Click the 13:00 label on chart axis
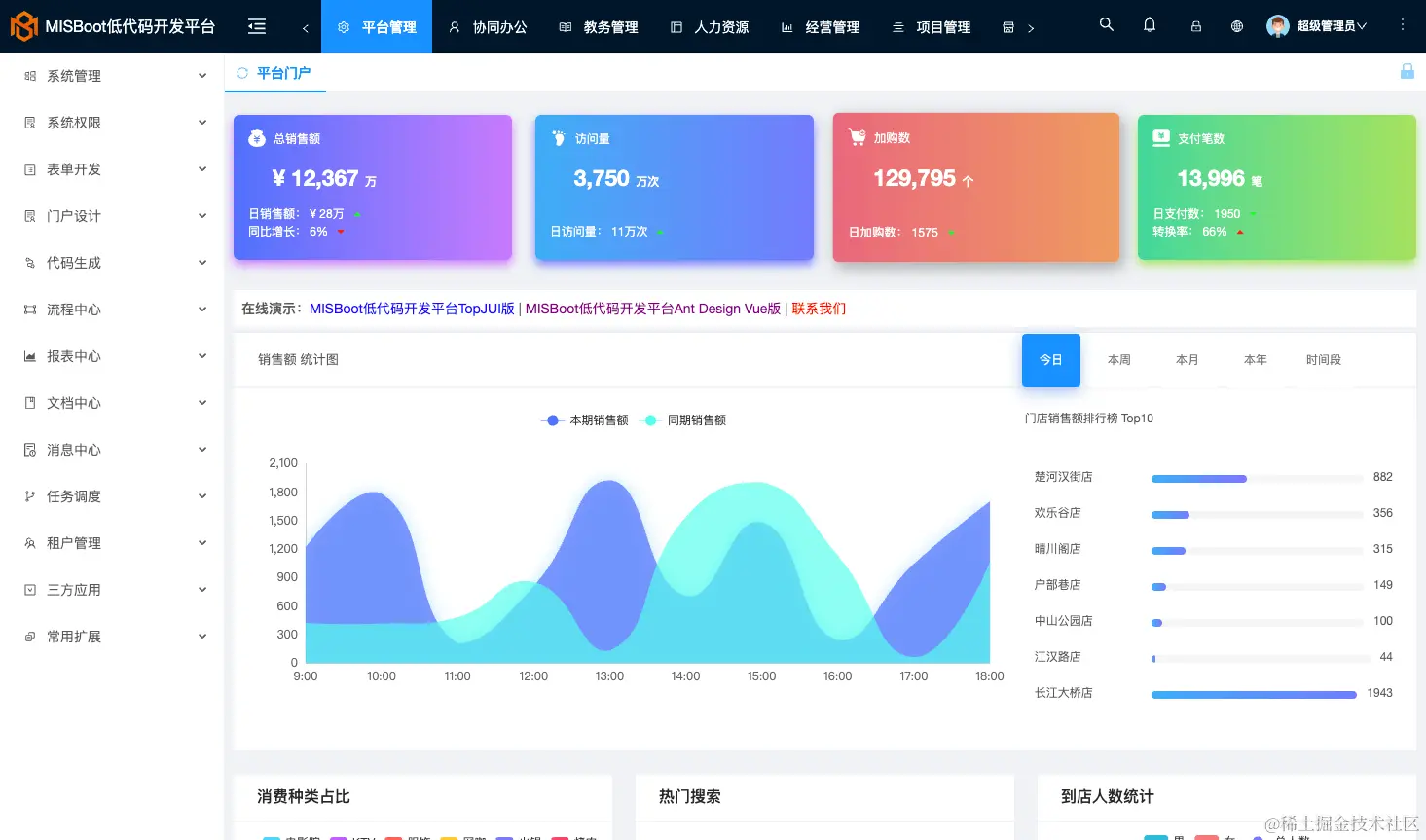This screenshot has width=1426, height=840. (x=609, y=676)
